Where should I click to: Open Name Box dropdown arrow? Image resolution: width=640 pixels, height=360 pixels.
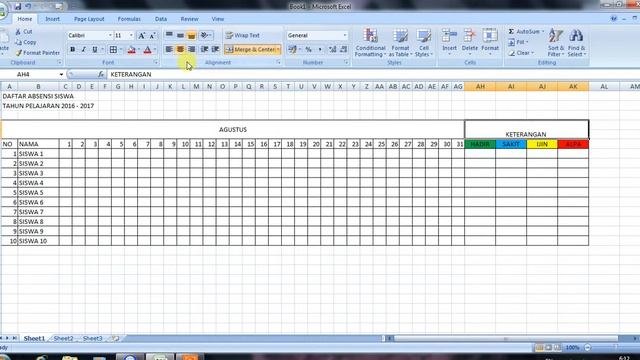point(61,74)
